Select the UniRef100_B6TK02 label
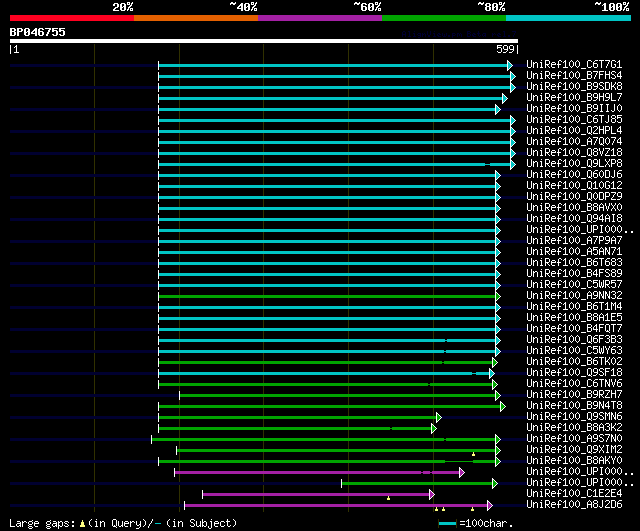The width and height of the screenshot is (640, 531). click(574, 362)
